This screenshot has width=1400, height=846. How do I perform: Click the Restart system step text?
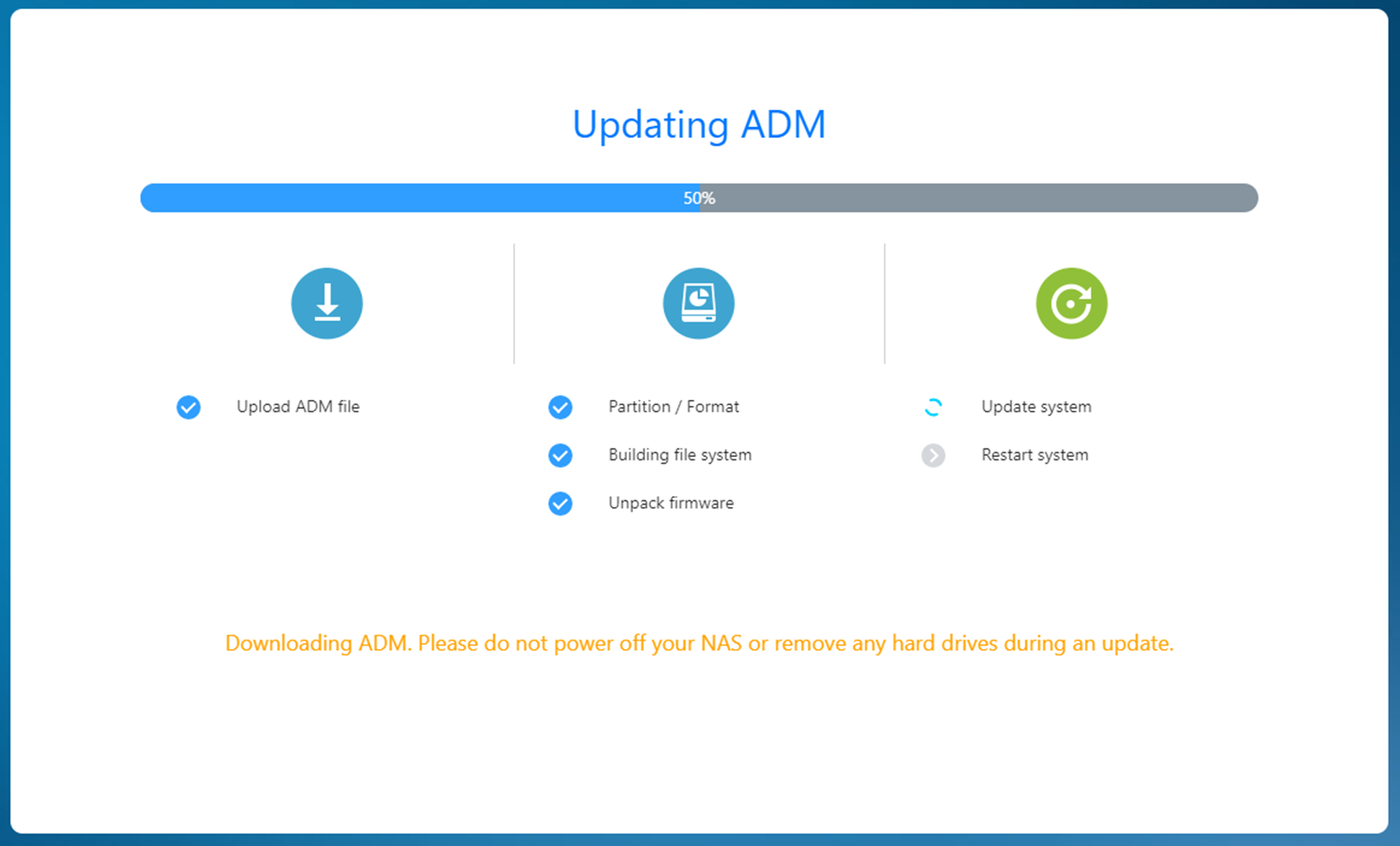point(1035,455)
